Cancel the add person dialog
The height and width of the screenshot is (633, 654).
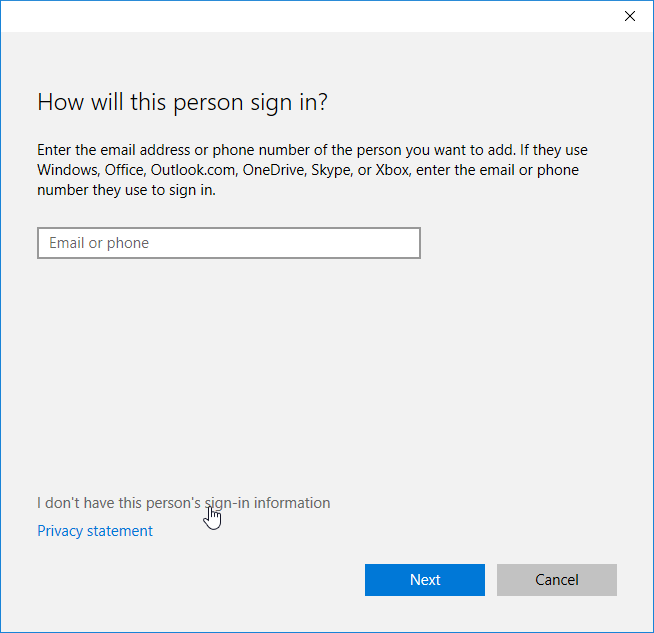556,580
